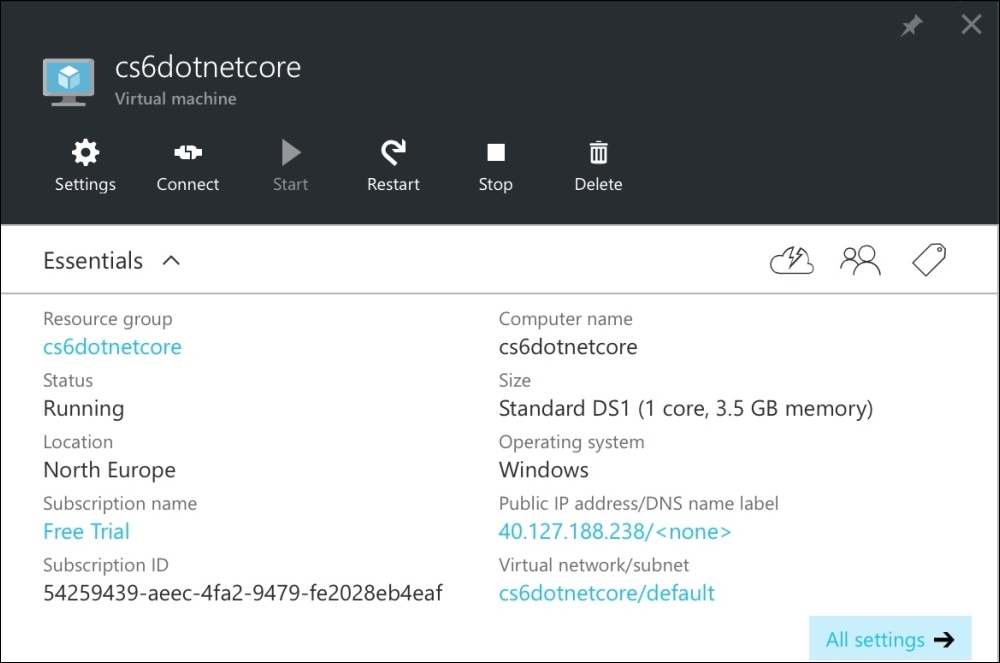Open the tags icon
Screen dimensions: 1000x663
[x=929, y=259]
